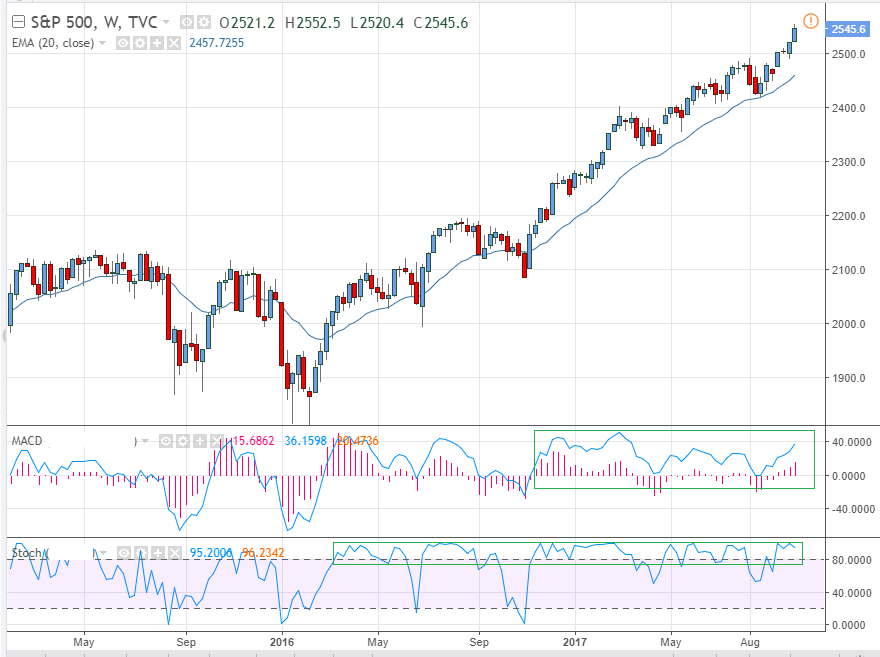Click the MACD axis label 40.0000
Screen dimensions: 880x657
point(852,442)
